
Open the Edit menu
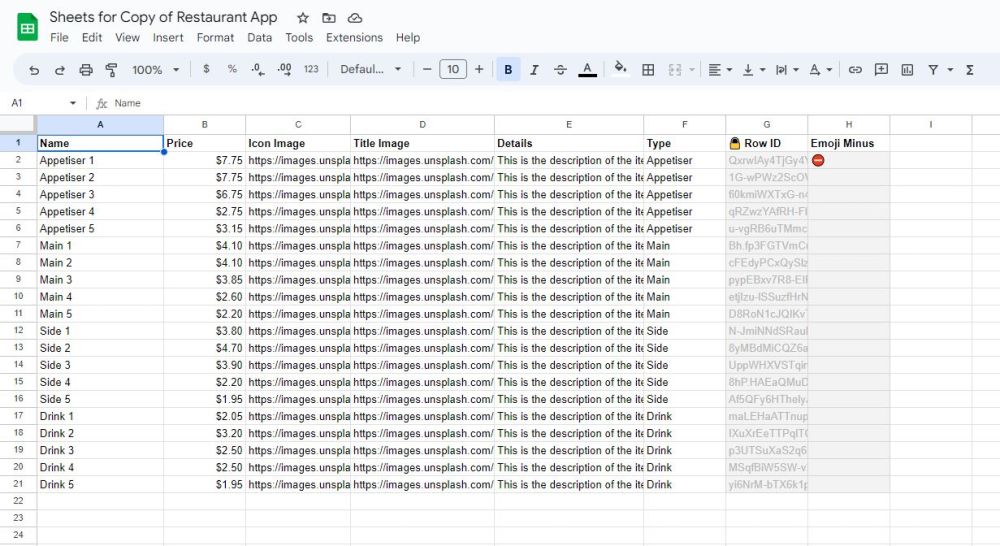[92, 38]
